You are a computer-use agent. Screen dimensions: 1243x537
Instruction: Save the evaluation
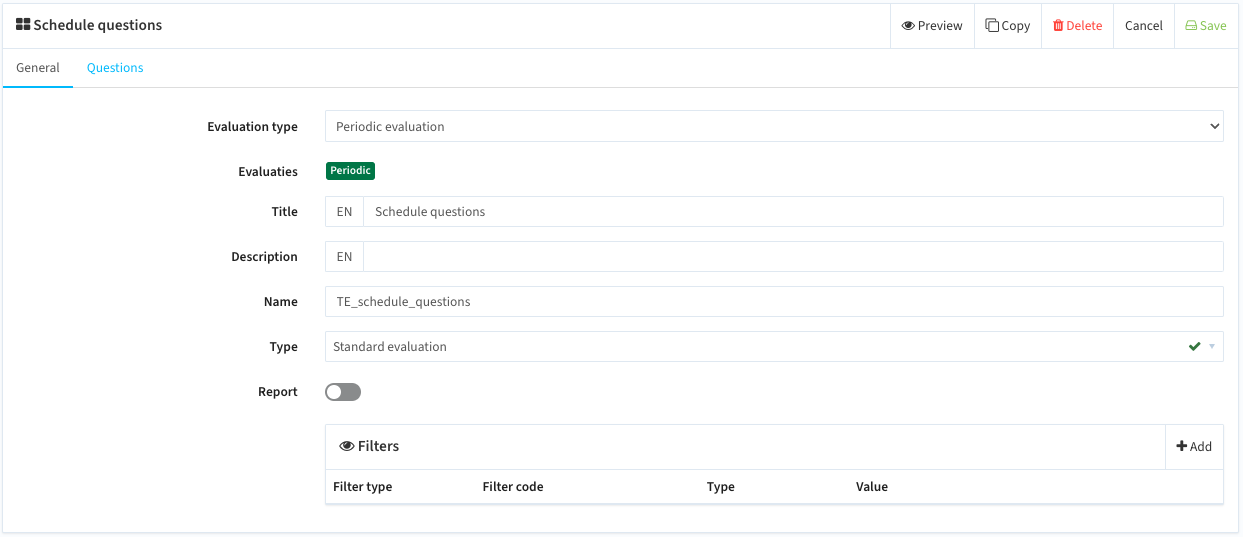tap(1205, 25)
